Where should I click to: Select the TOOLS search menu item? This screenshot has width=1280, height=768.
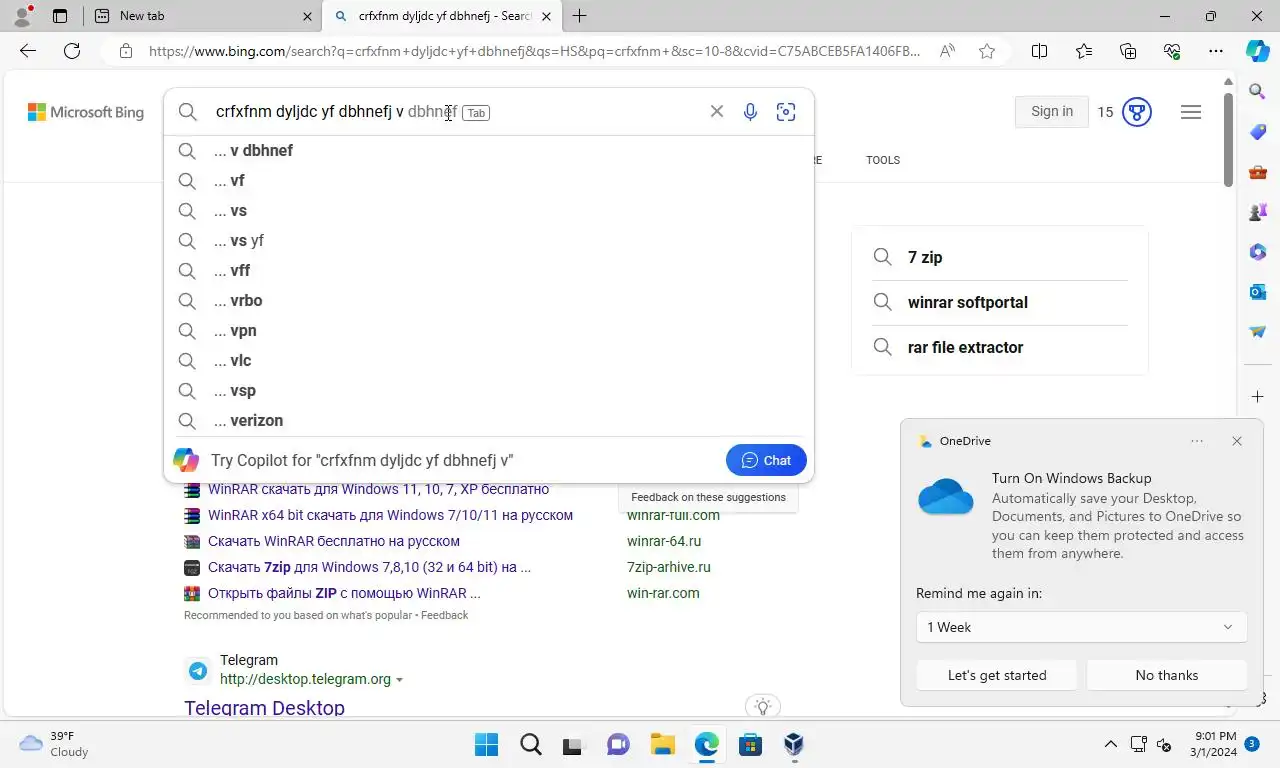coord(883,160)
